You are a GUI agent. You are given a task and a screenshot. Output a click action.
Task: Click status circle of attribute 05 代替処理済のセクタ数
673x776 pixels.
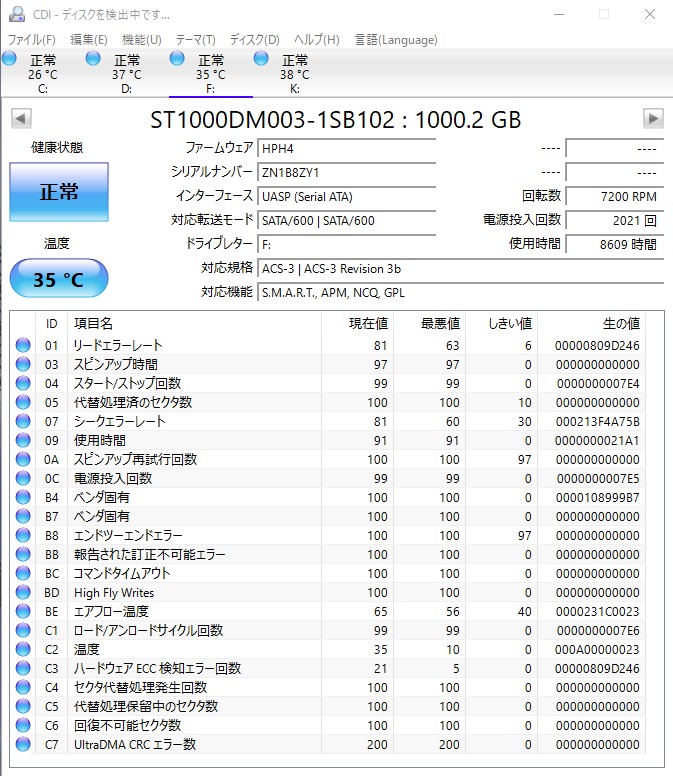[23, 402]
